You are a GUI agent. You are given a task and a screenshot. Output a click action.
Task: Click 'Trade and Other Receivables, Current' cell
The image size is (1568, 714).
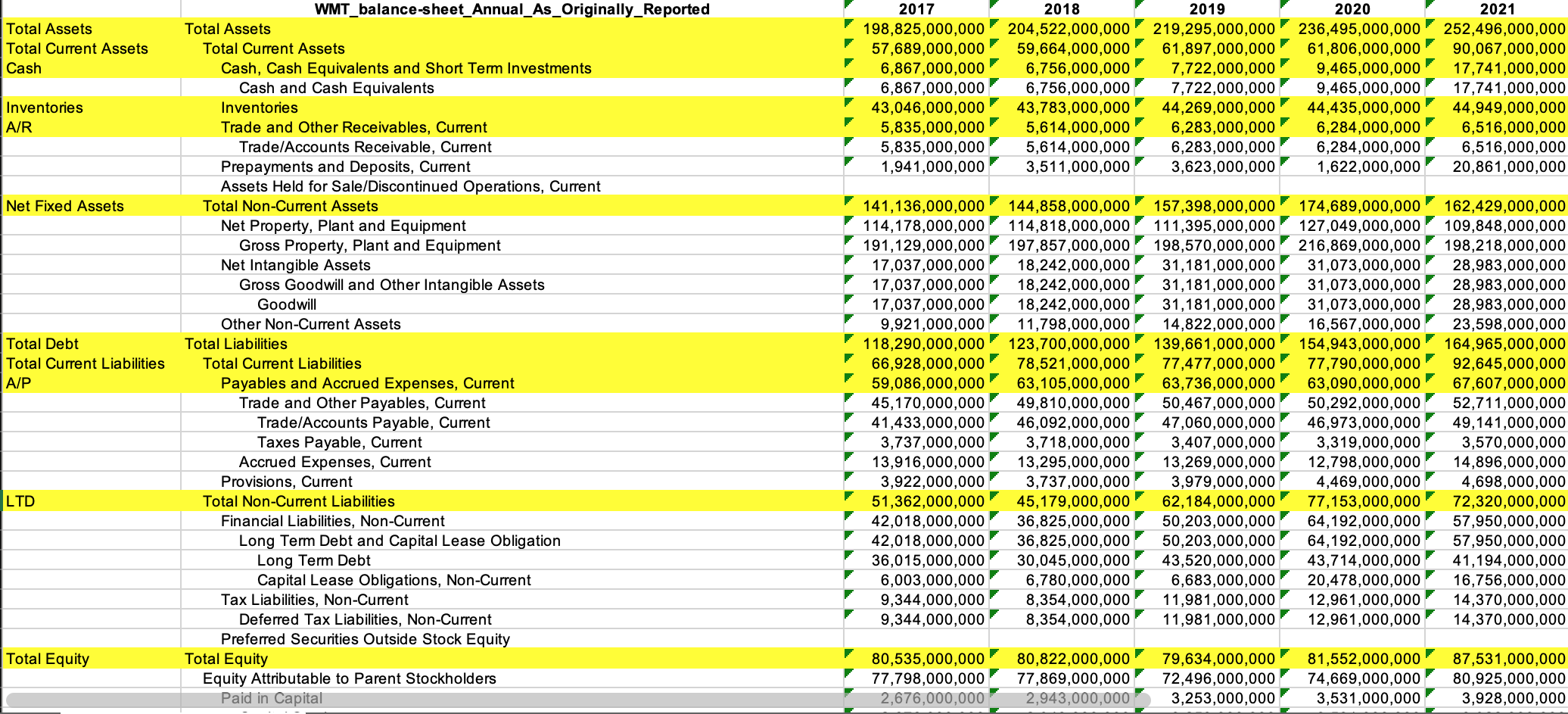512,127
